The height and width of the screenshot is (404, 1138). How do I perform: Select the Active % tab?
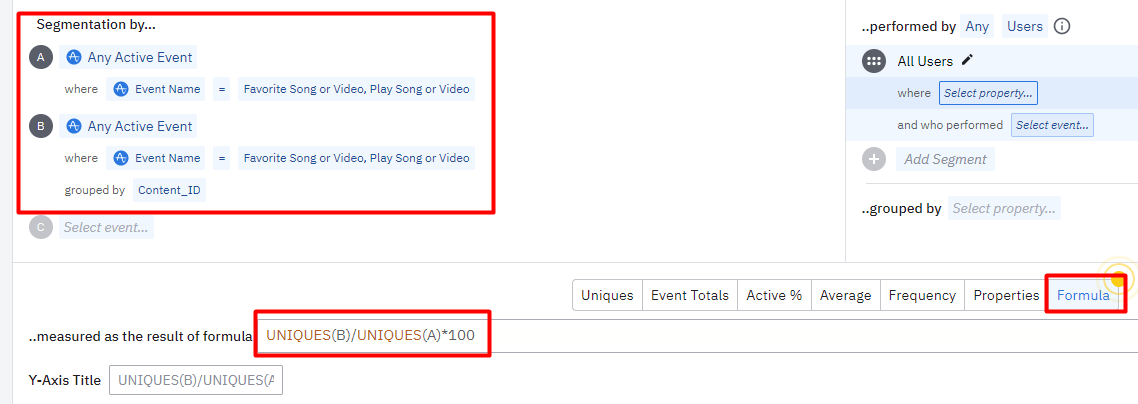pyautogui.click(x=774, y=295)
